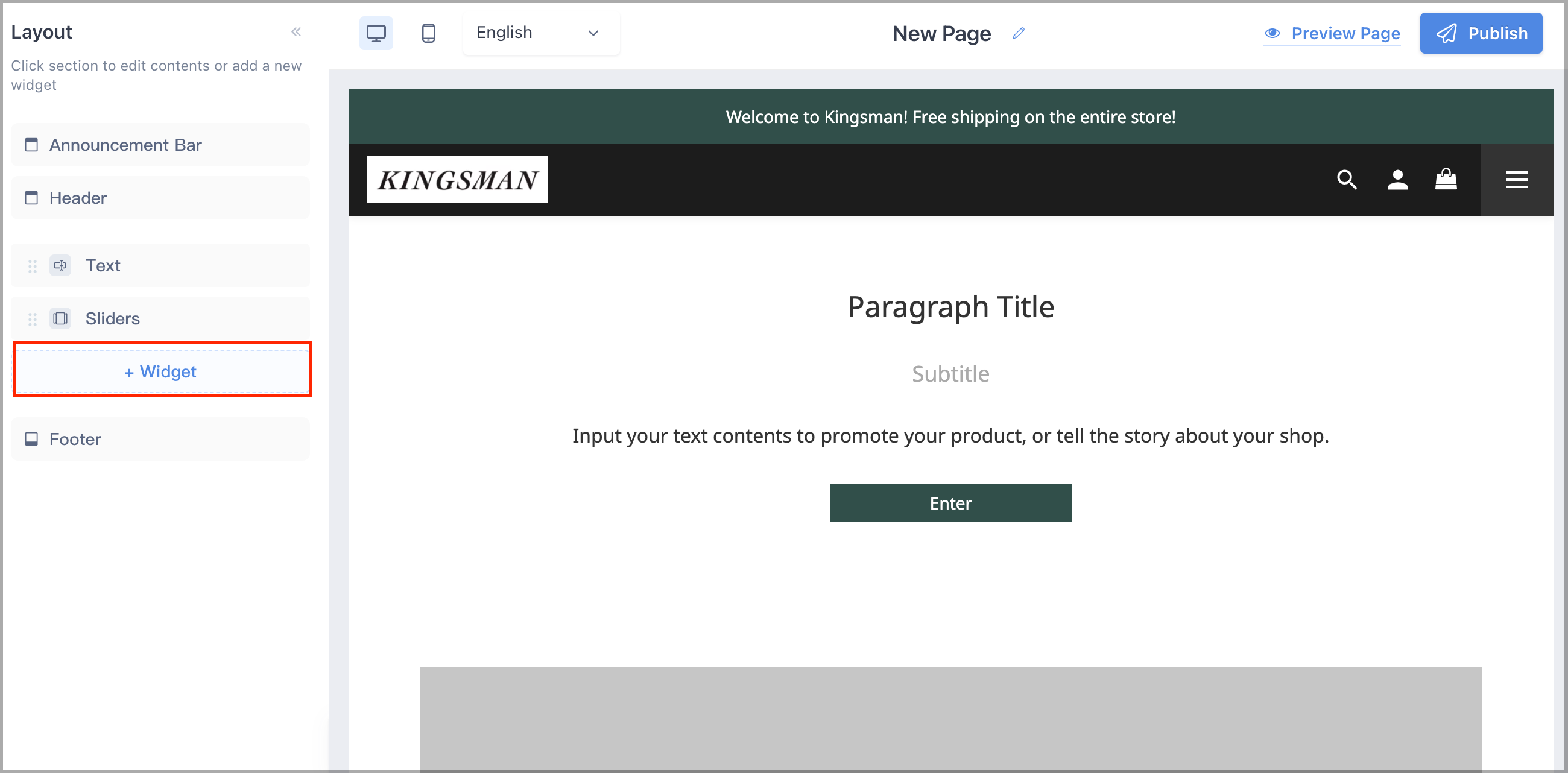Image resolution: width=1568 pixels, height=773 pixels.
Task: Open the shopping bag cart icon
Action: click(1446, 179)
